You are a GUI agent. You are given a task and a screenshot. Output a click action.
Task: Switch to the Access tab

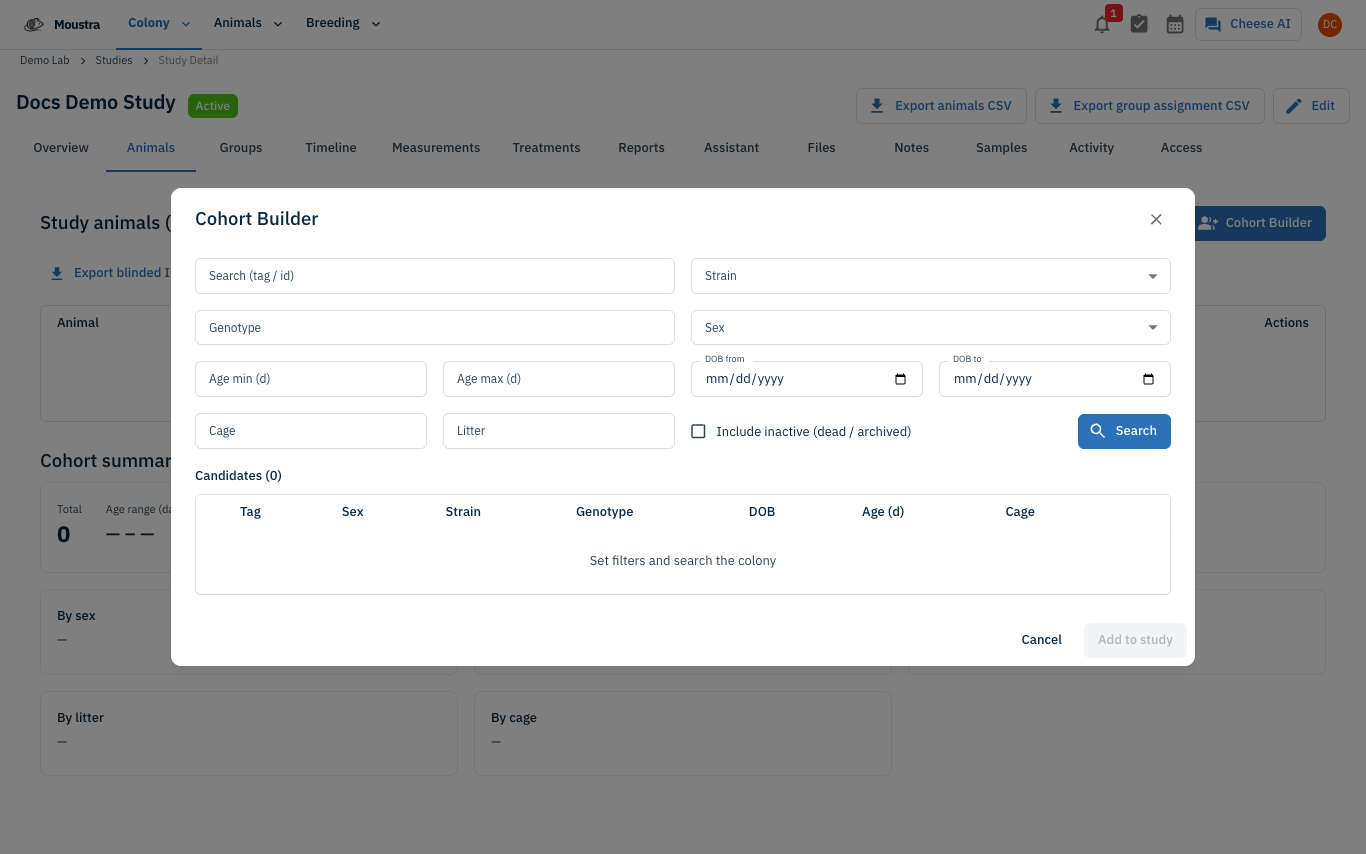point(1181,148)
